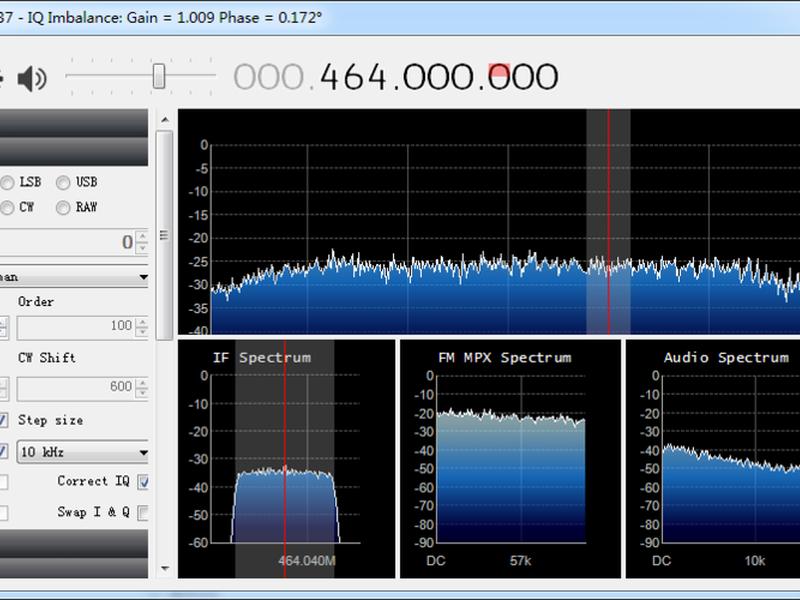Increment the 0 value field's up arrow
800x600 pixels.
coord(142,236)
